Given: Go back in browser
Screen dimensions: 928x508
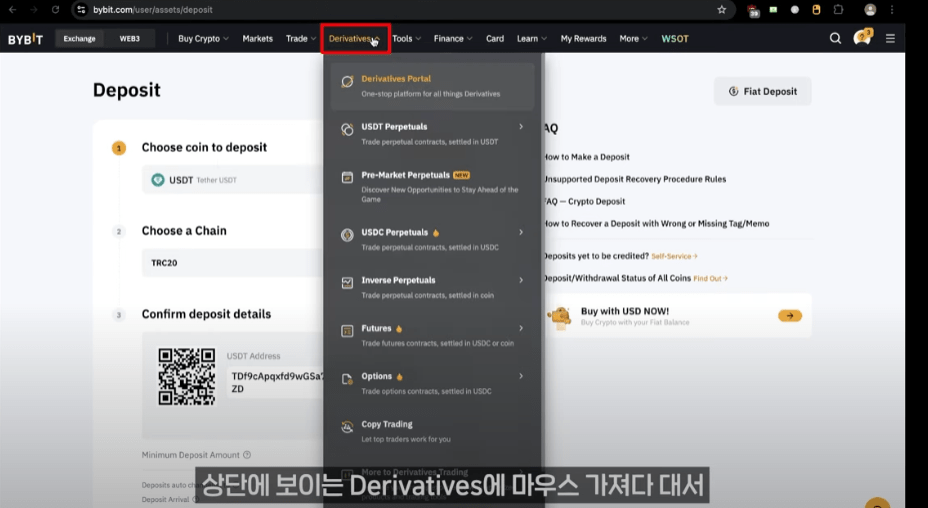Looking at the screenshot, I should click(12, 9).
